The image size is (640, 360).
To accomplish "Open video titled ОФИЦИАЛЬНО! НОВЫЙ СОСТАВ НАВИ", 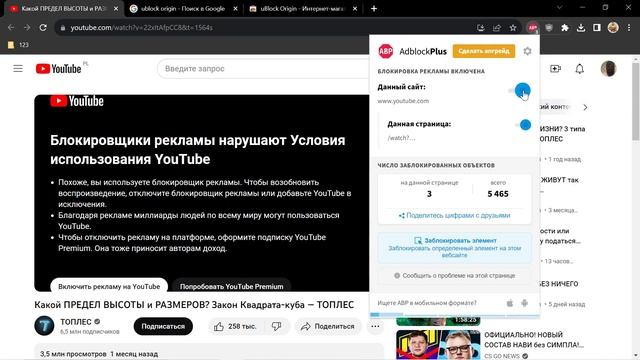I will coord(534,340).
